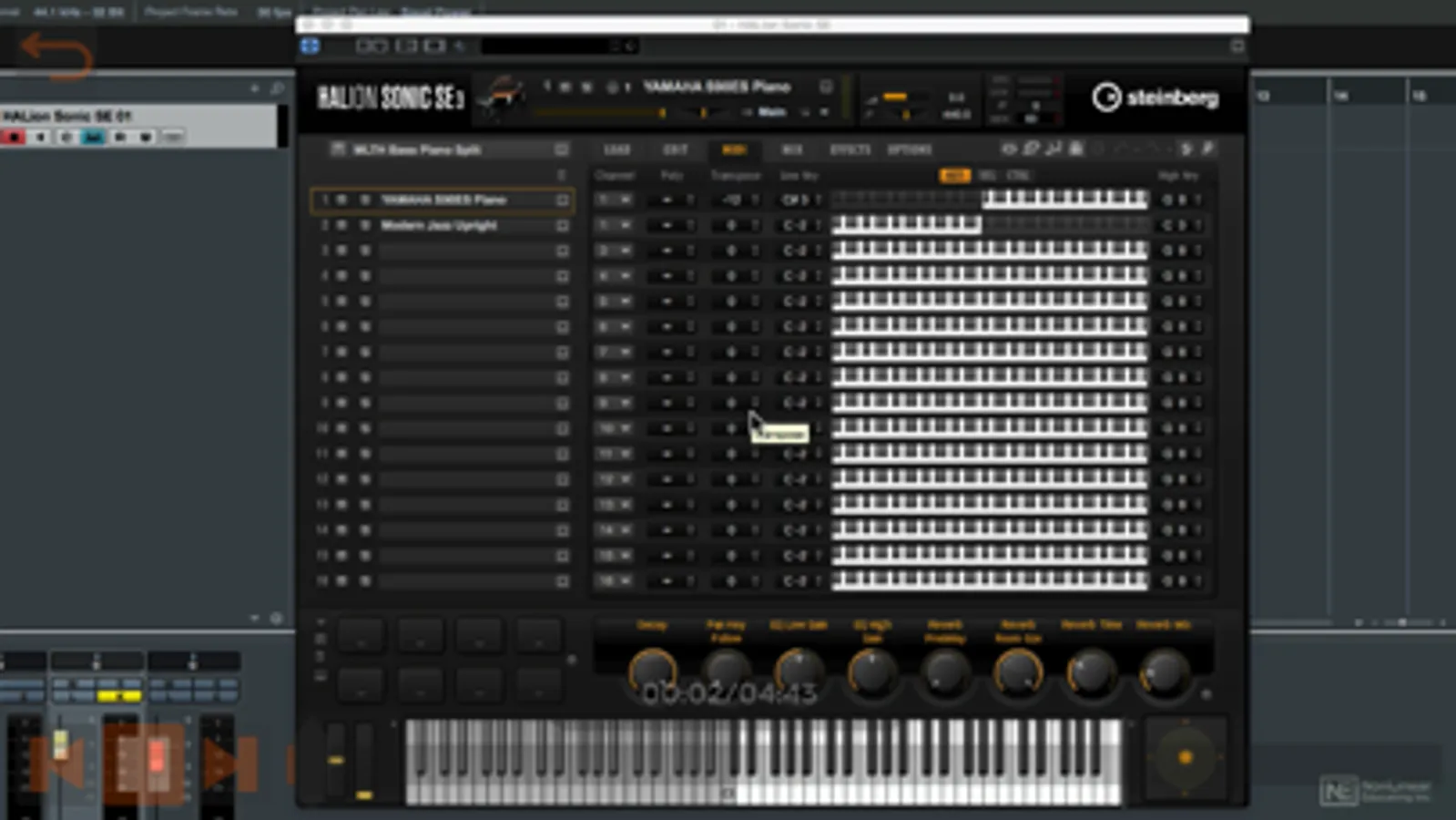
Task: Select the MIDI tab
Action: click(734, 149)
